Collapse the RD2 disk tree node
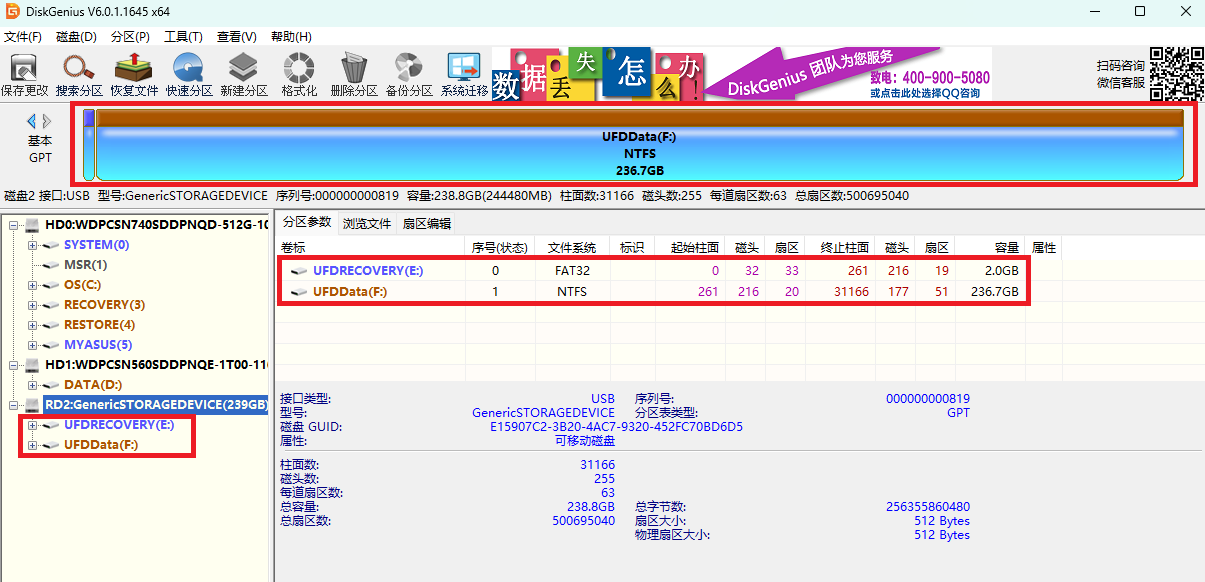 (13, 405)
